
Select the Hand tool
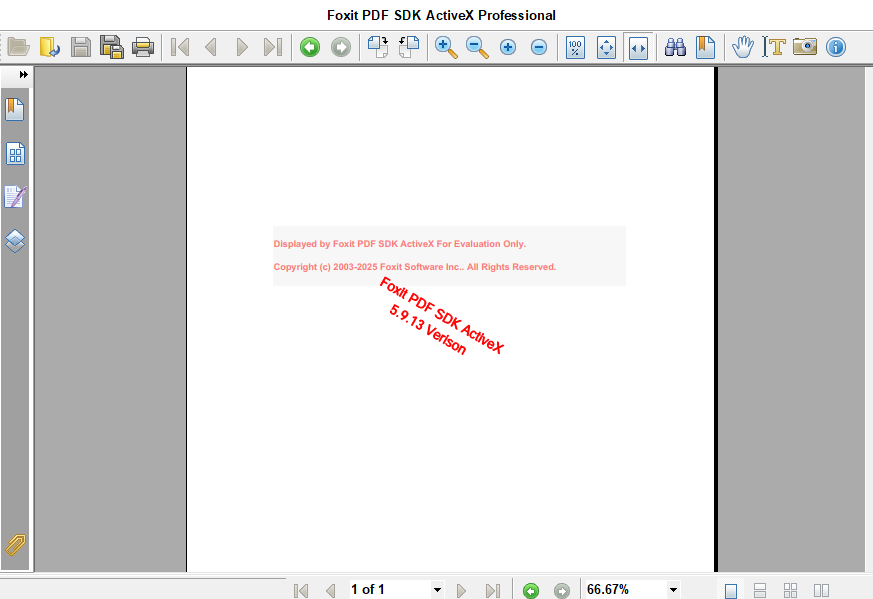(x=743, y=47)
